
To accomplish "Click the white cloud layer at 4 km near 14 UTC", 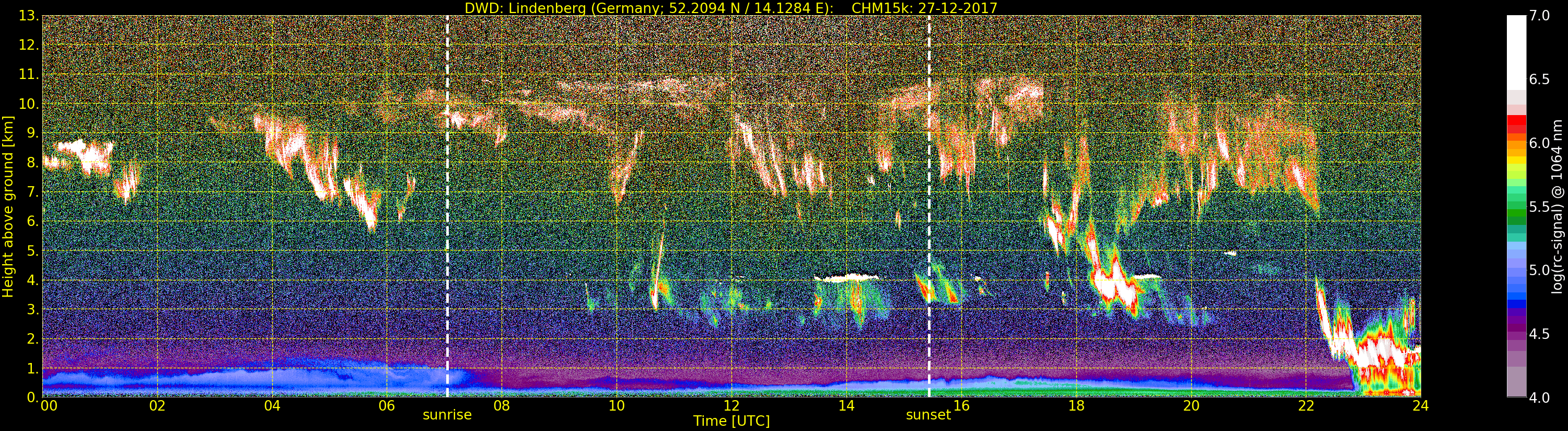I will coord(846,277).
